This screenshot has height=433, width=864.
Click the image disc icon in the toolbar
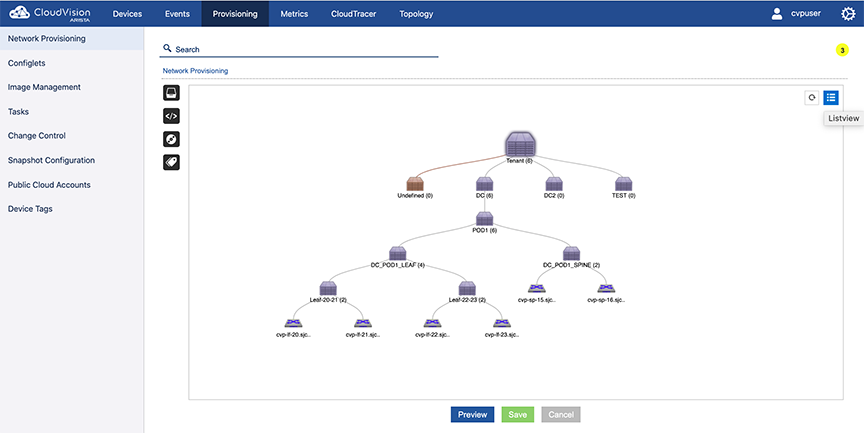[171, 139]
